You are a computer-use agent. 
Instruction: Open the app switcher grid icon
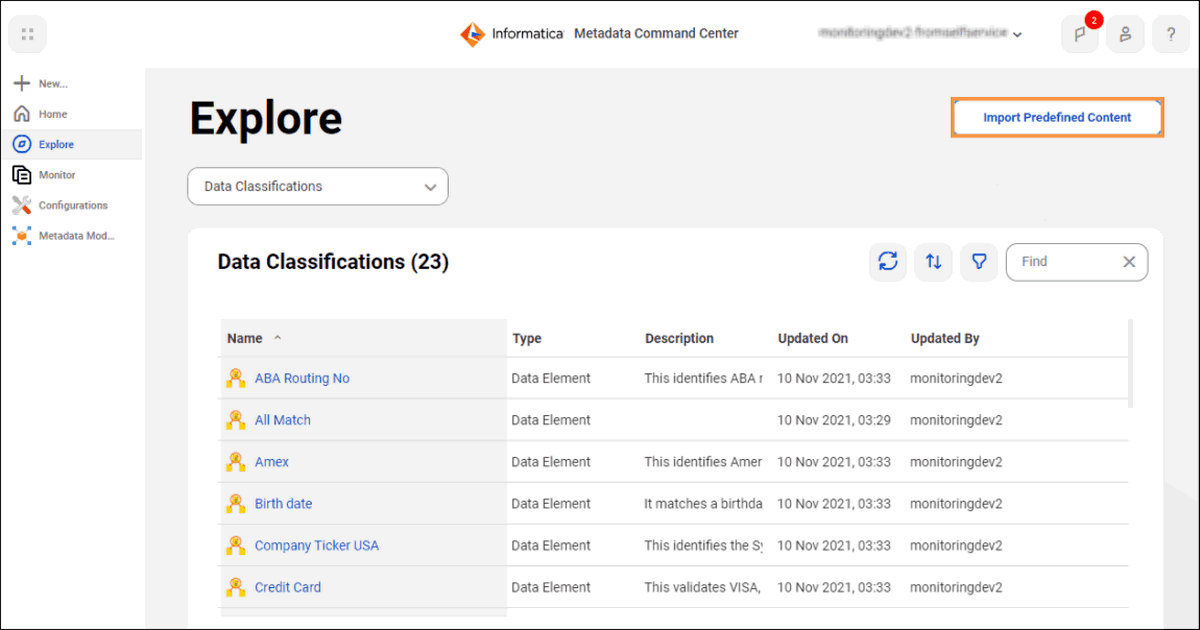pos(27,34)
